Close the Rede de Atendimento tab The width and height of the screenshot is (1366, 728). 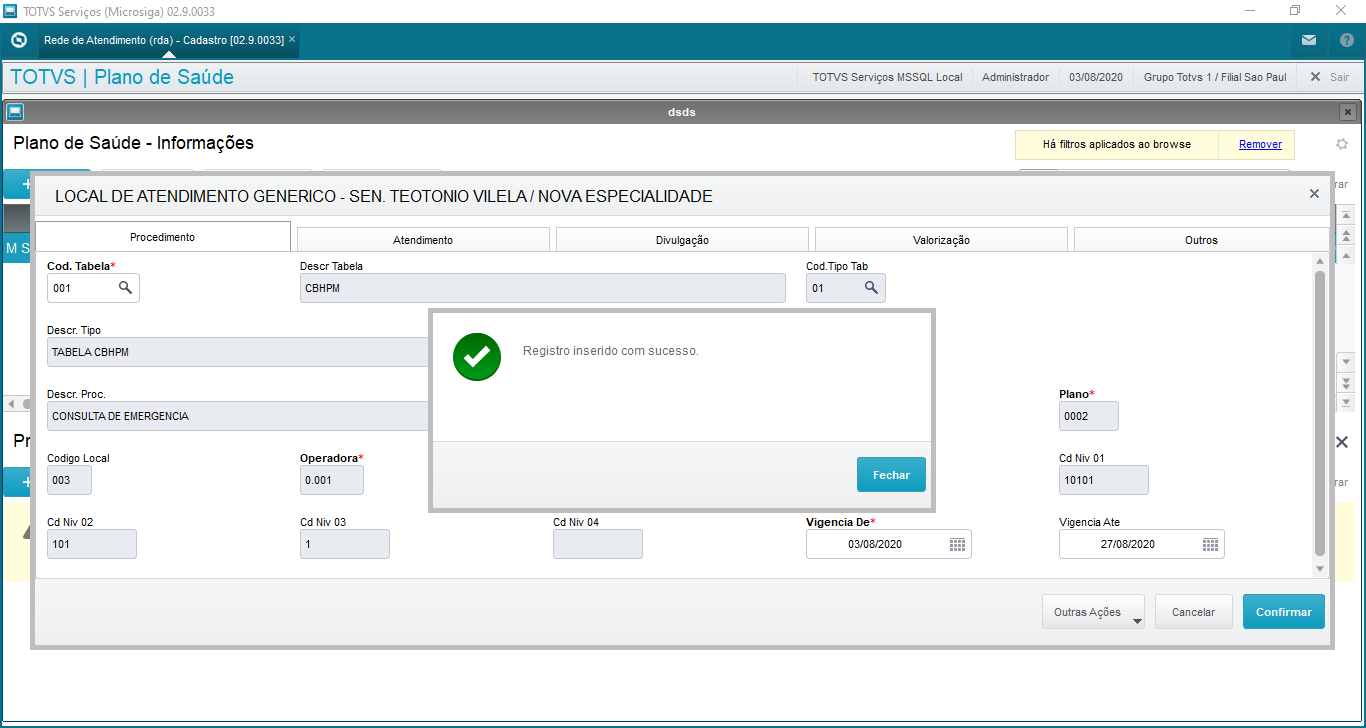(292, 40)
